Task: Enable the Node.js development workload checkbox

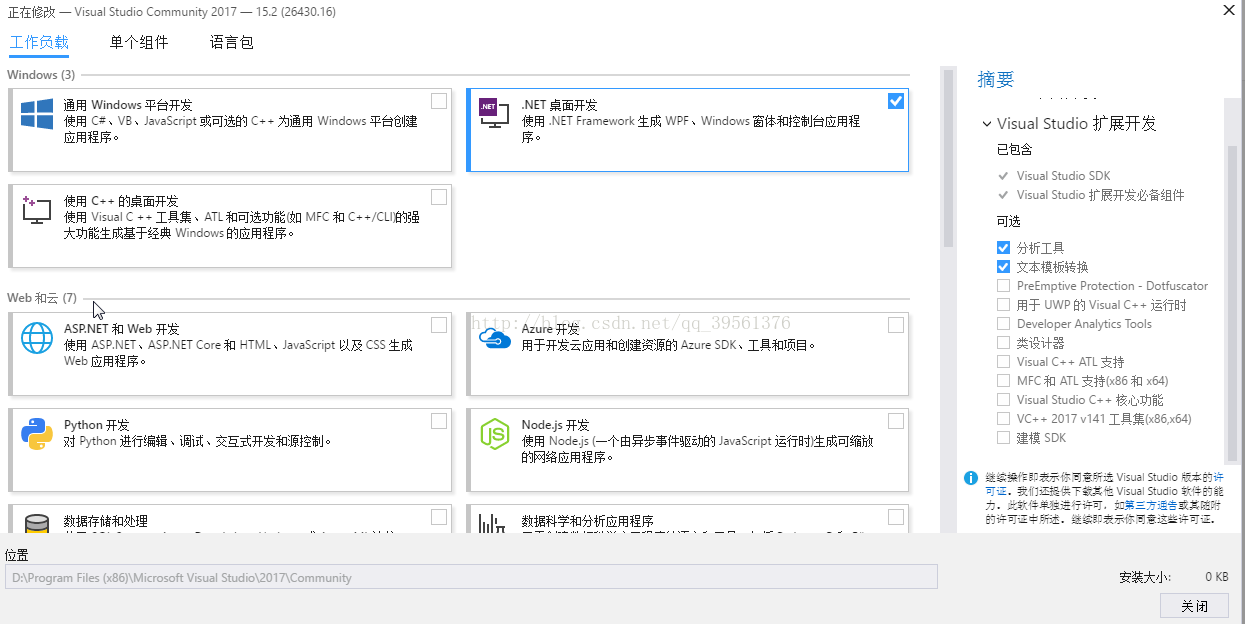Action: (x=896, y=421)
